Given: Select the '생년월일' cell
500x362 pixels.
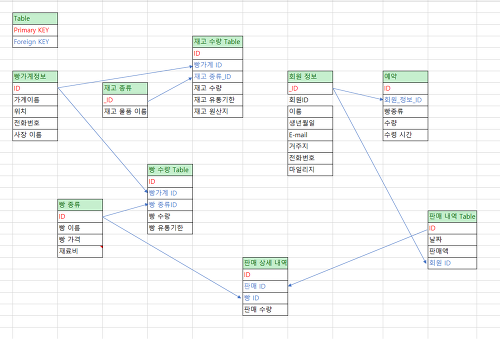Looking at the screenshot, I should (310, 123).
